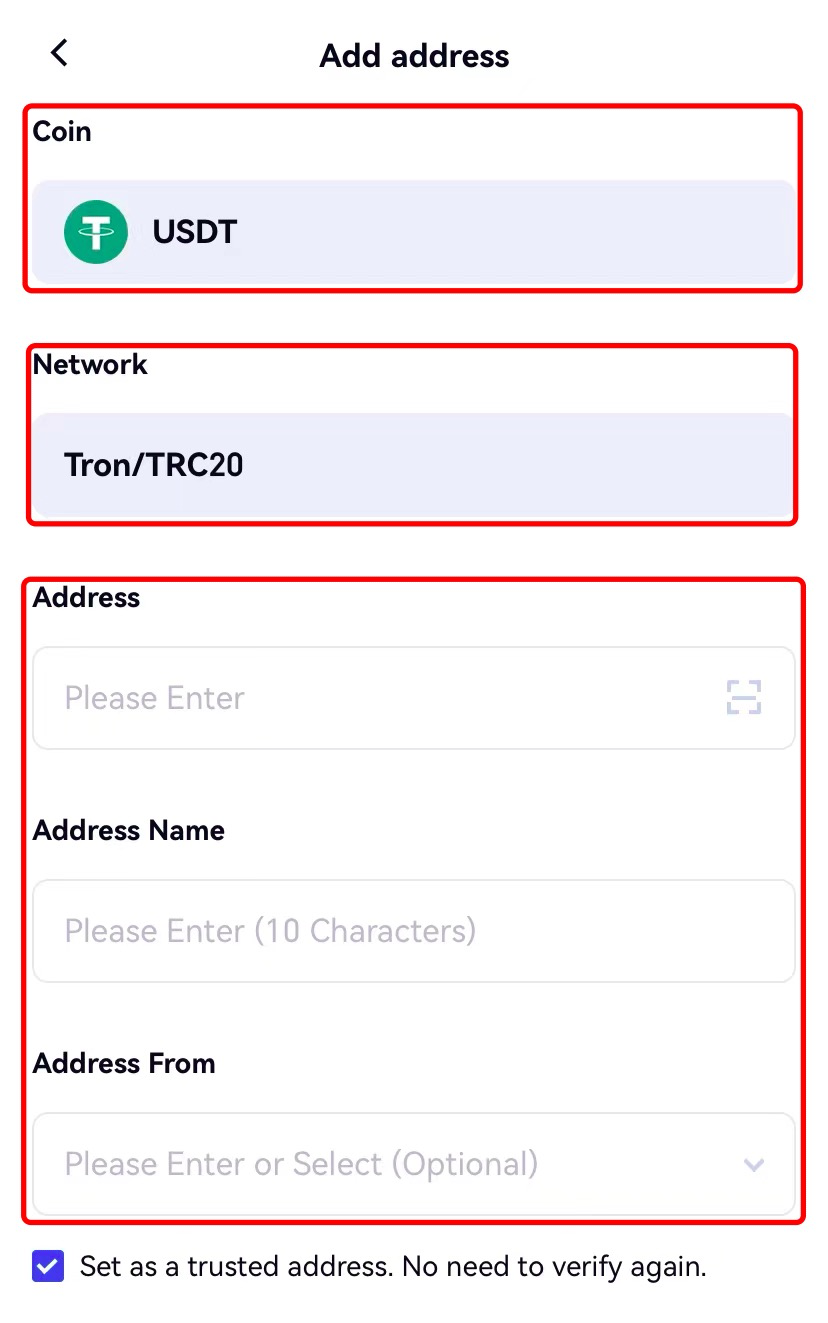Focus the Address 'Please Enter' input

(x=380, y=698)
